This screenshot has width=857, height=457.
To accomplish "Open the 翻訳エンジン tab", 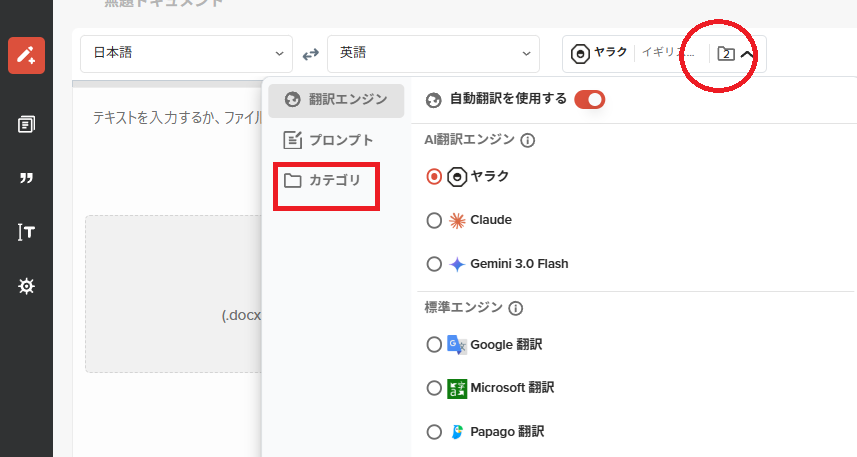I will (x=336, y=100).
